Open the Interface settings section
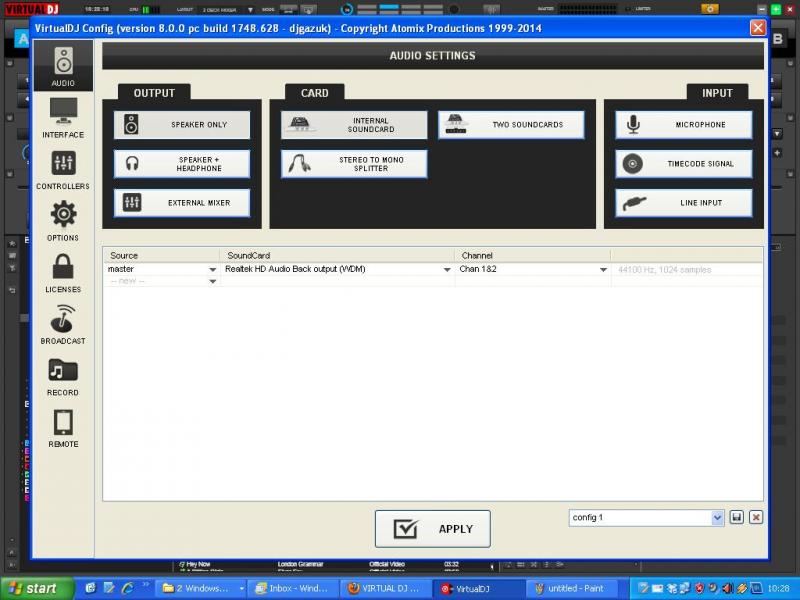The image size is (800, 600). 63,118
